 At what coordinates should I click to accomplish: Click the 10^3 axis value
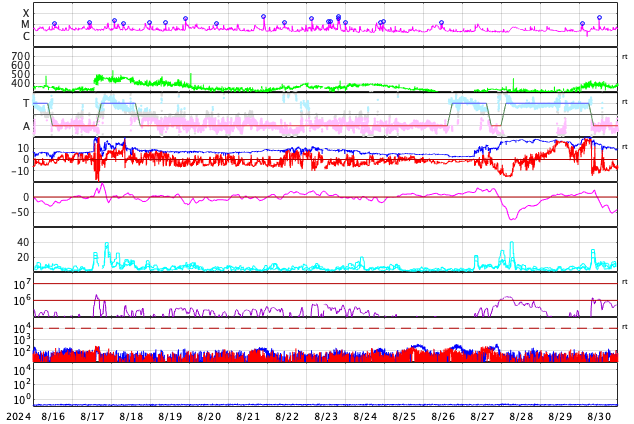(21, 340)
